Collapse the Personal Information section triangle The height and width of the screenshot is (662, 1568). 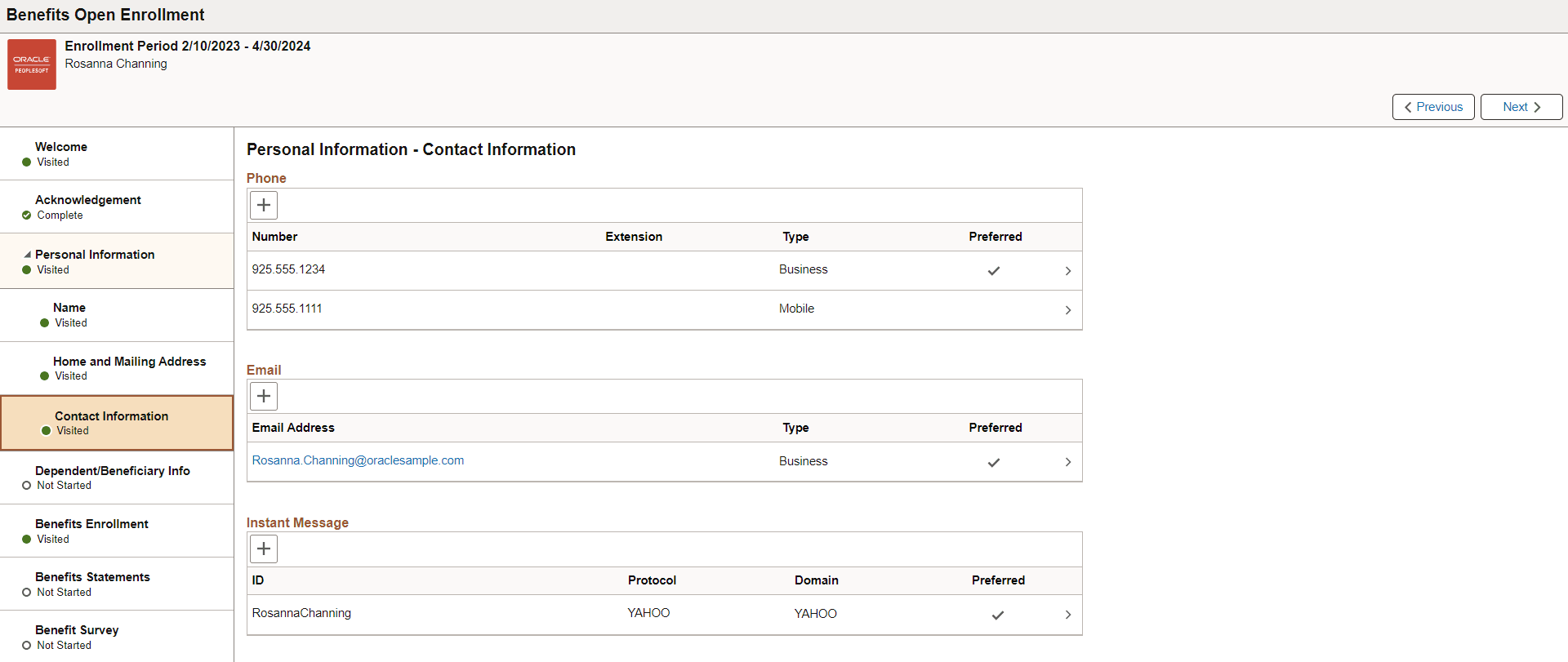[28, 255]
